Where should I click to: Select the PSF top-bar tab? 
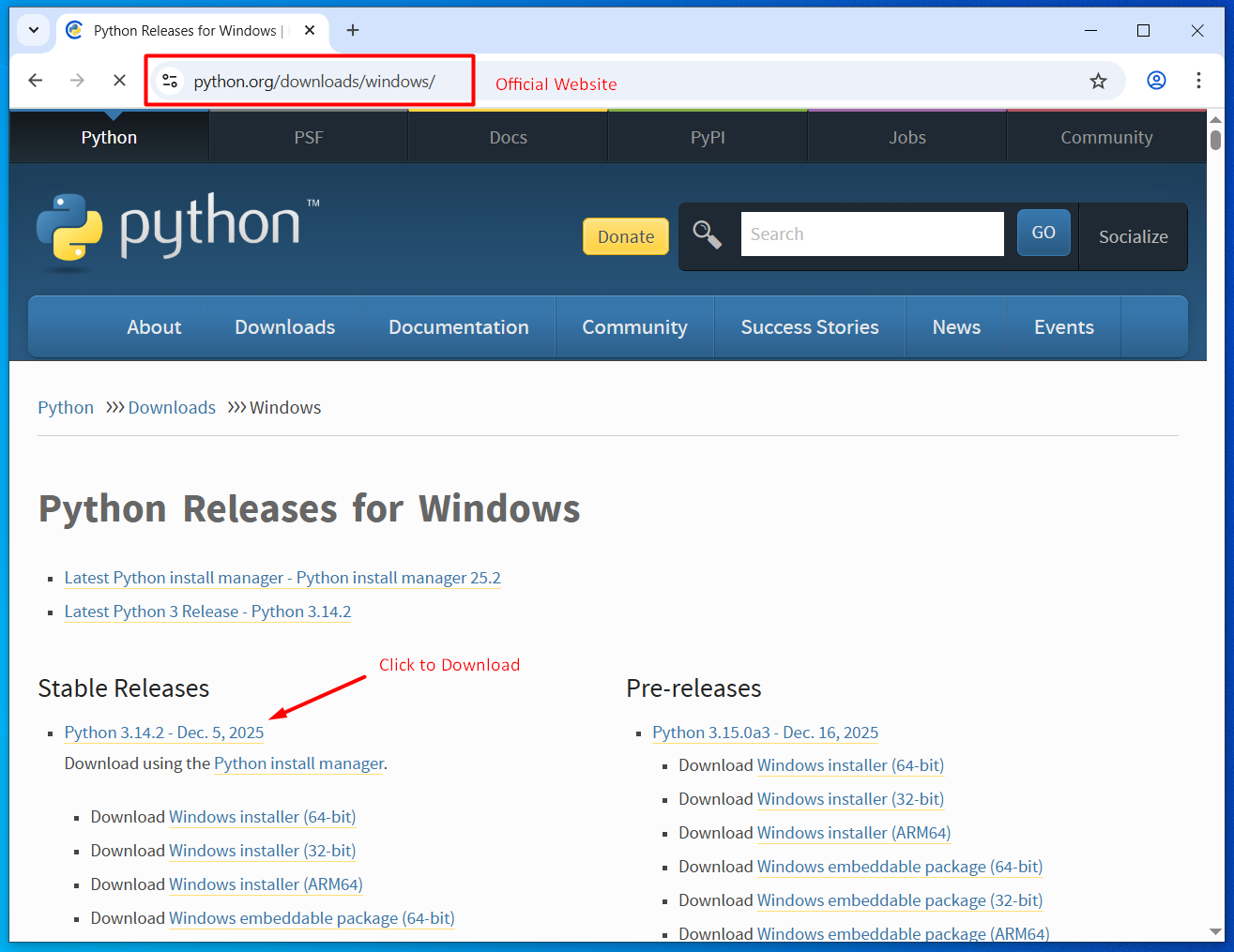coord(309,137)
